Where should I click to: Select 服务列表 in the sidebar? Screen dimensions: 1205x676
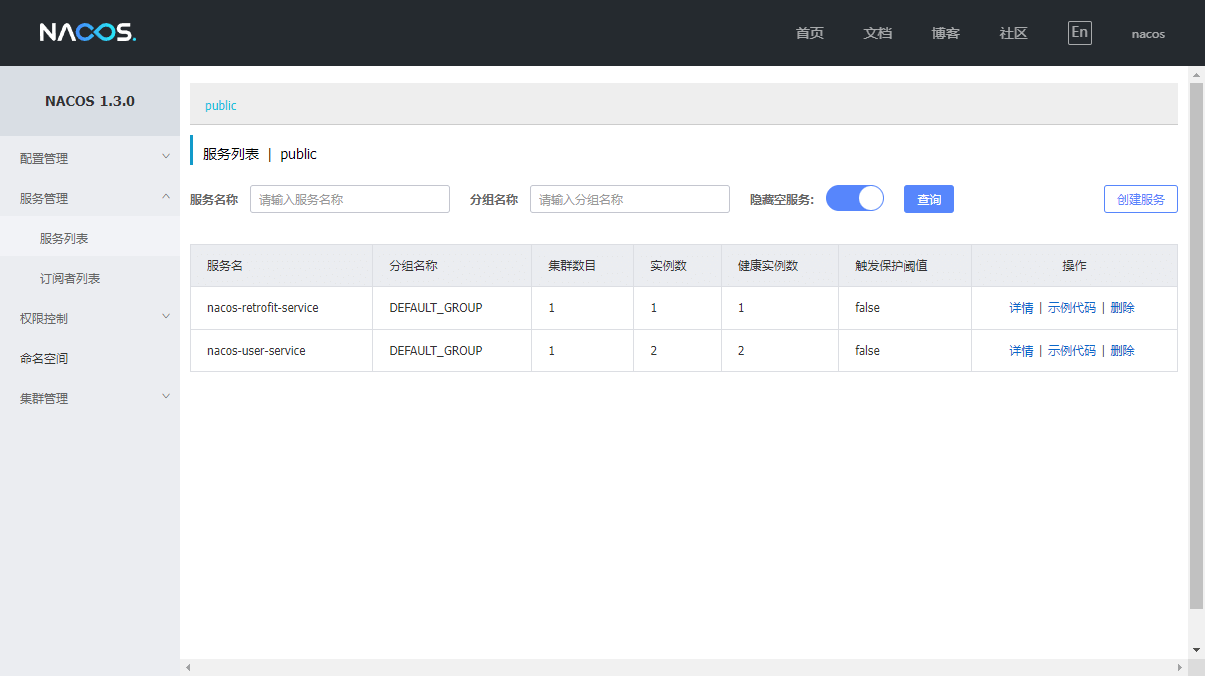point(64,238)
